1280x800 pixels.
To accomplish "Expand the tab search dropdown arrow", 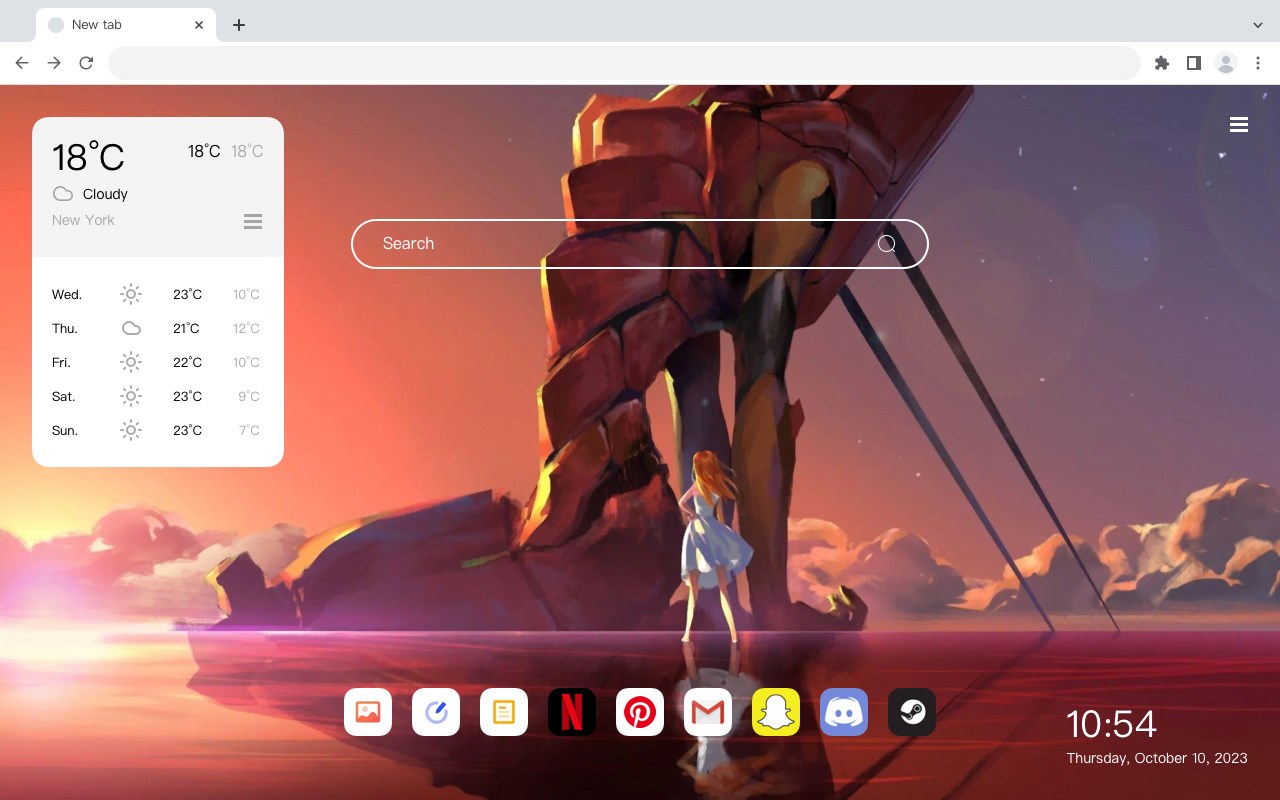I will pos(1258,25).
